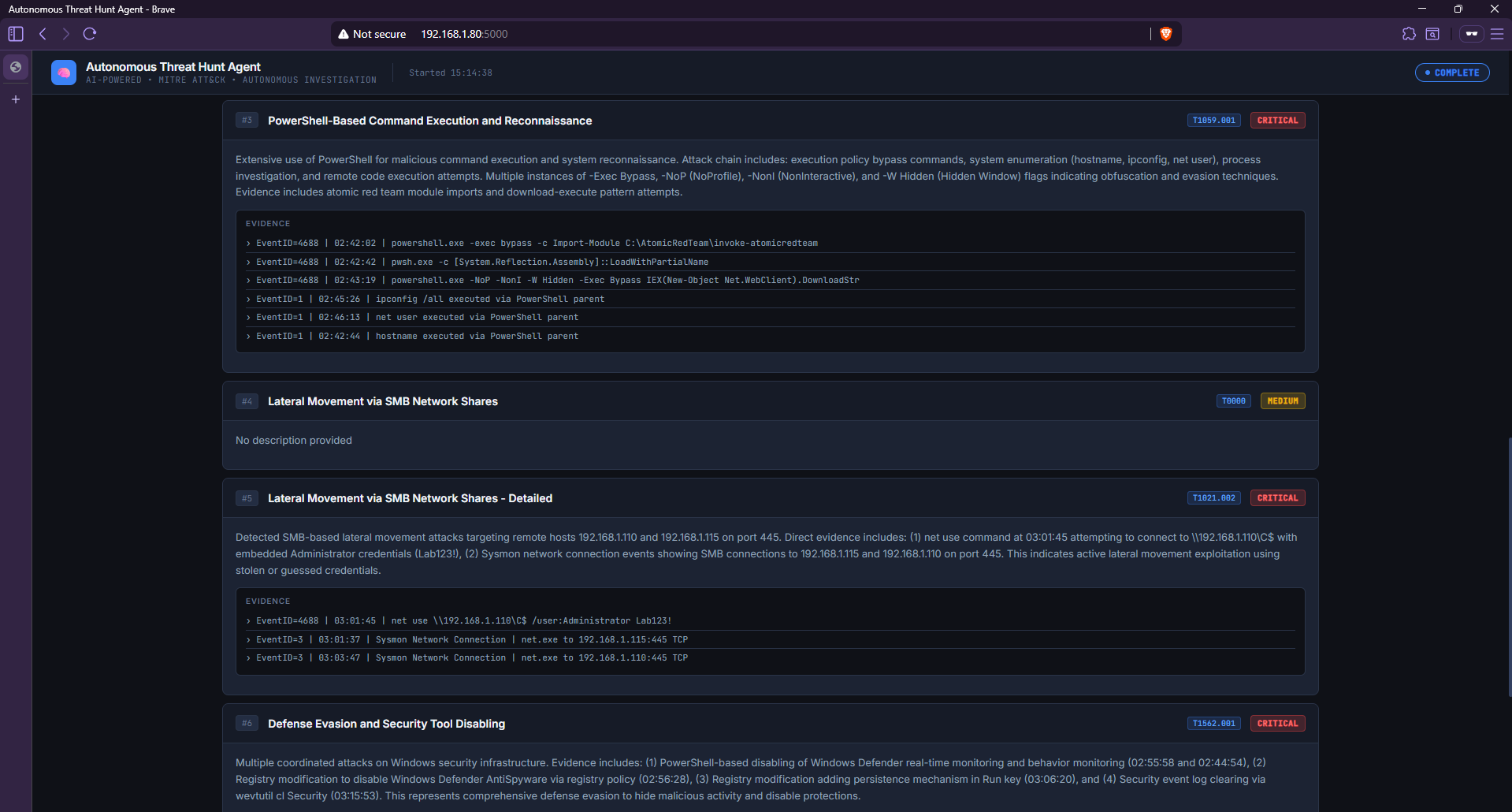Open the Leo sunglasses icon in toolbar
This screenshot has height=812, width=1512.
point(1471,34)
